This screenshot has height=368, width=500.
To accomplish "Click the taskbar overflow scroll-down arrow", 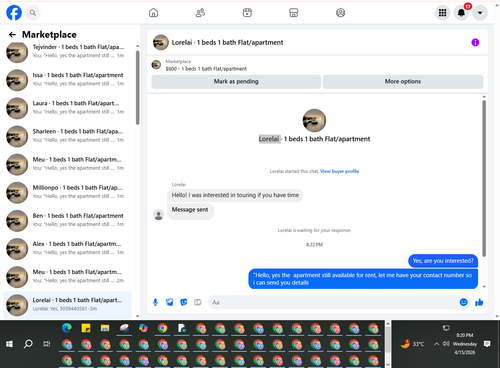I will tap(388, 365).
